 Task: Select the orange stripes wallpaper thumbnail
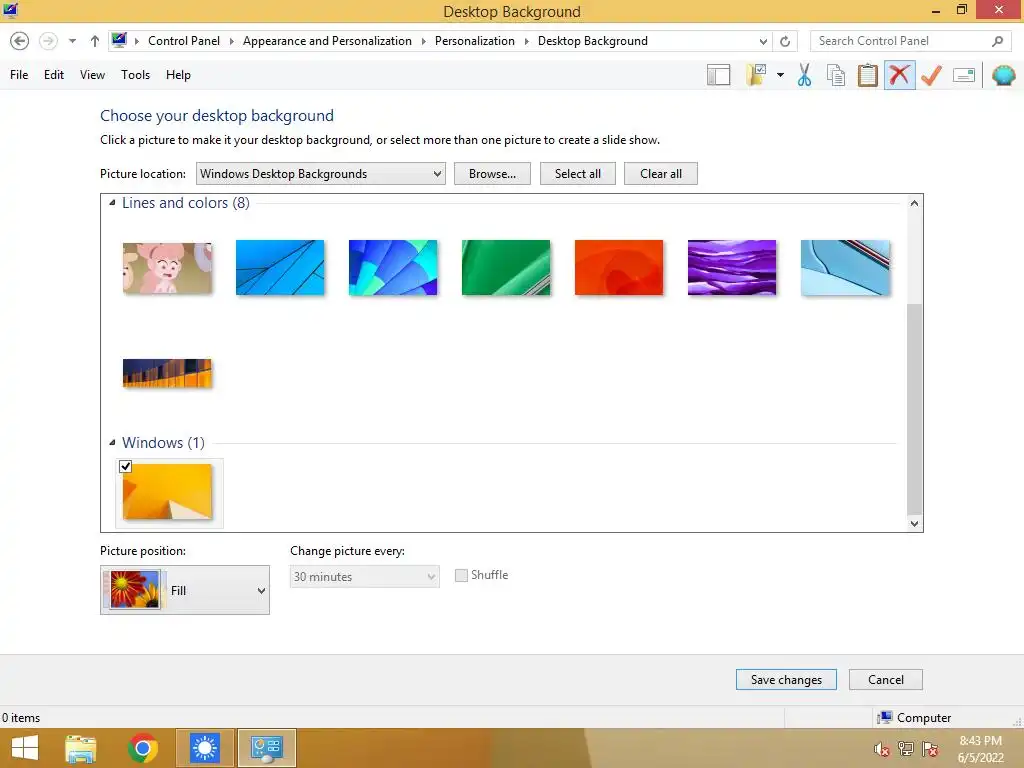tap(167, 374)
